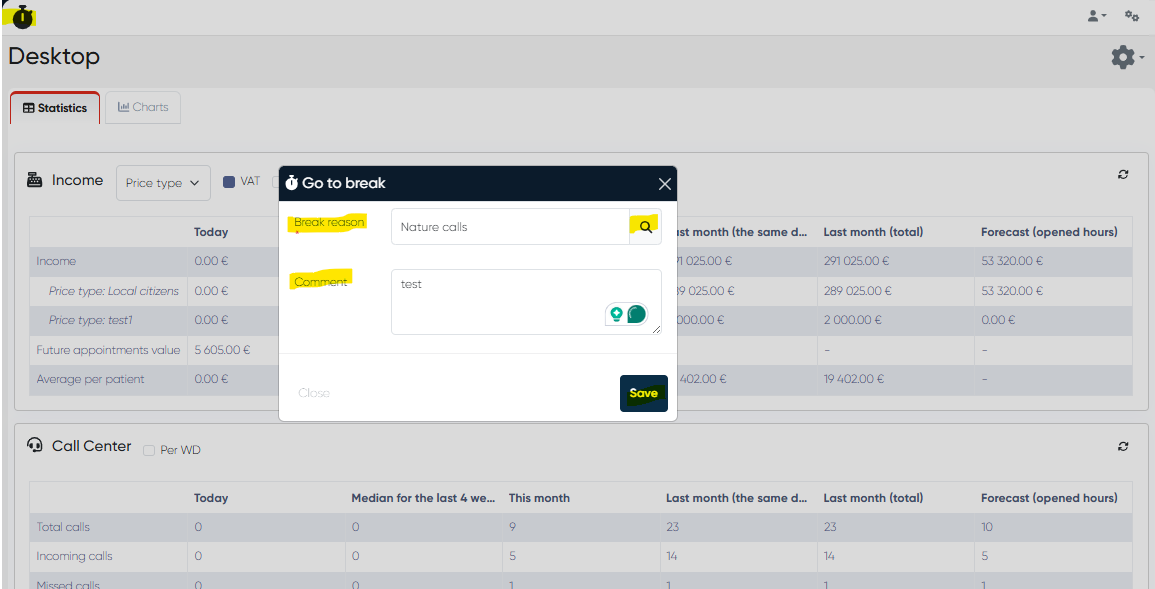Enable the Per WD checkbox
The width and height of the screenshot is (1155, 589).
[149, 451]
